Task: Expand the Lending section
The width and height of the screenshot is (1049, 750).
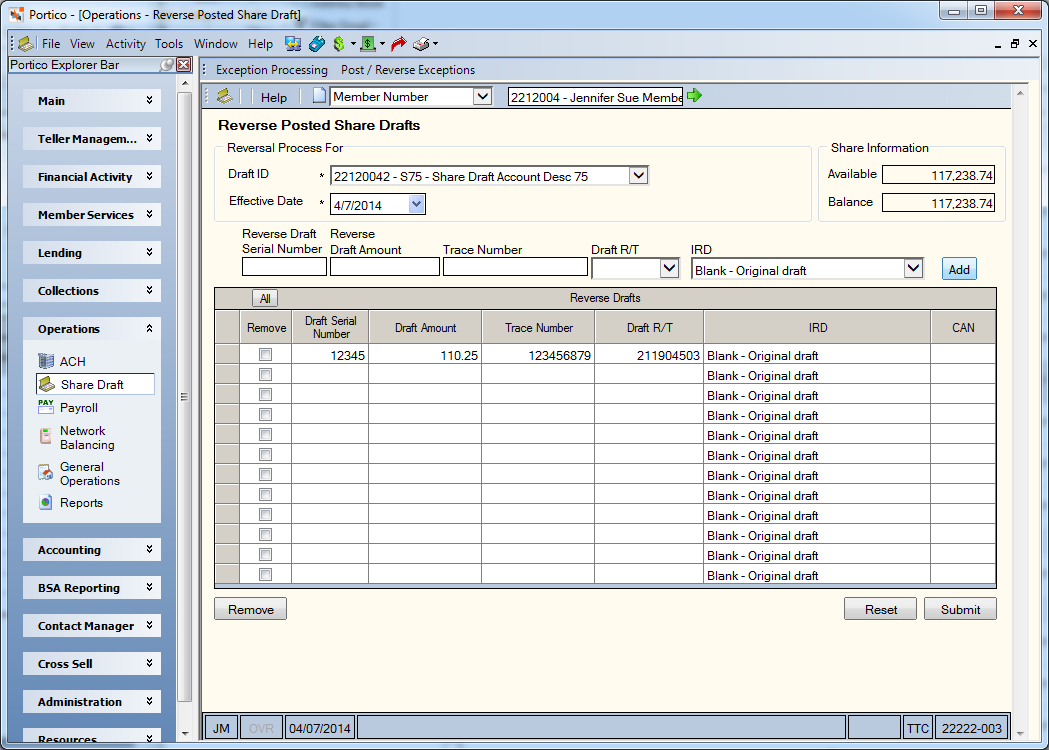Action: [92, 252]
